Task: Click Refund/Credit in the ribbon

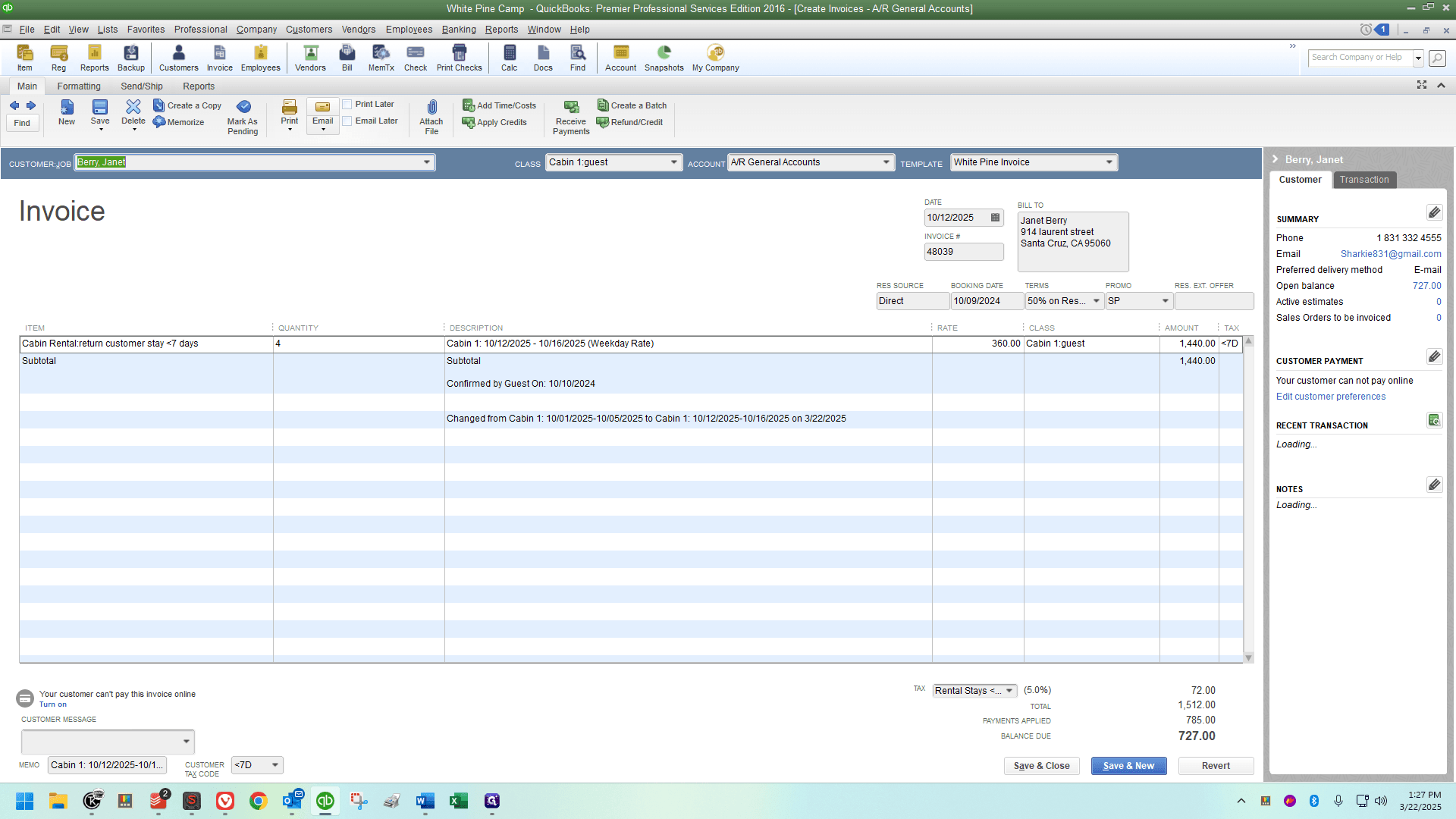Action: click(x=629, y=122)
